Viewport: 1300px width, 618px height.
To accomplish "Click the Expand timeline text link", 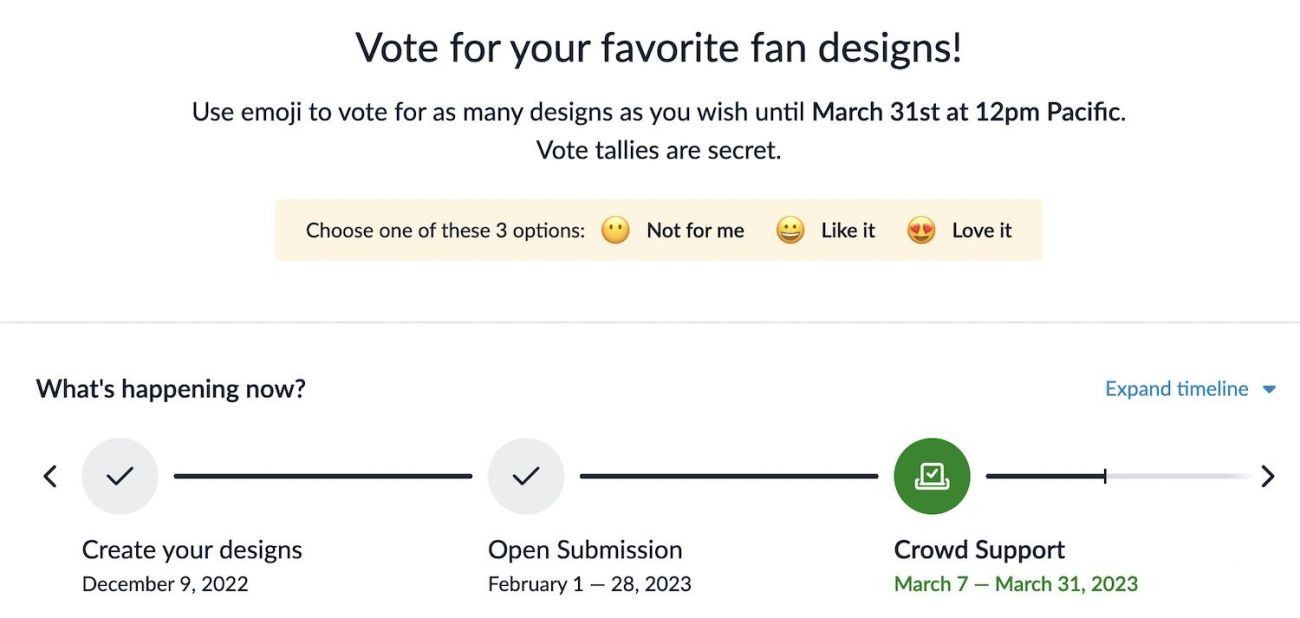I will [1176, 389].
